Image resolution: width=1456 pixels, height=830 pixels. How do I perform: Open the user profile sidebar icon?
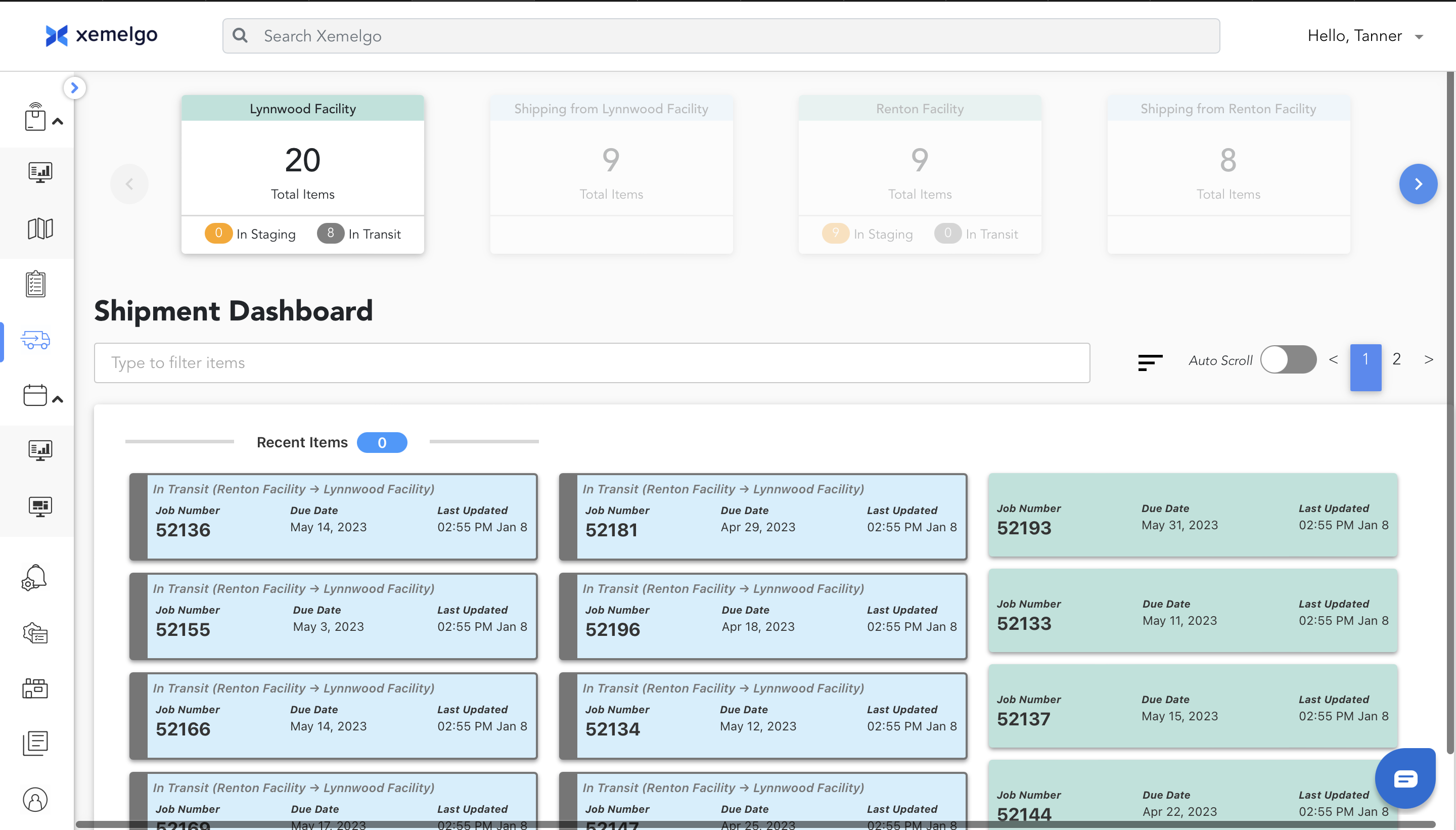click(35, 799)
